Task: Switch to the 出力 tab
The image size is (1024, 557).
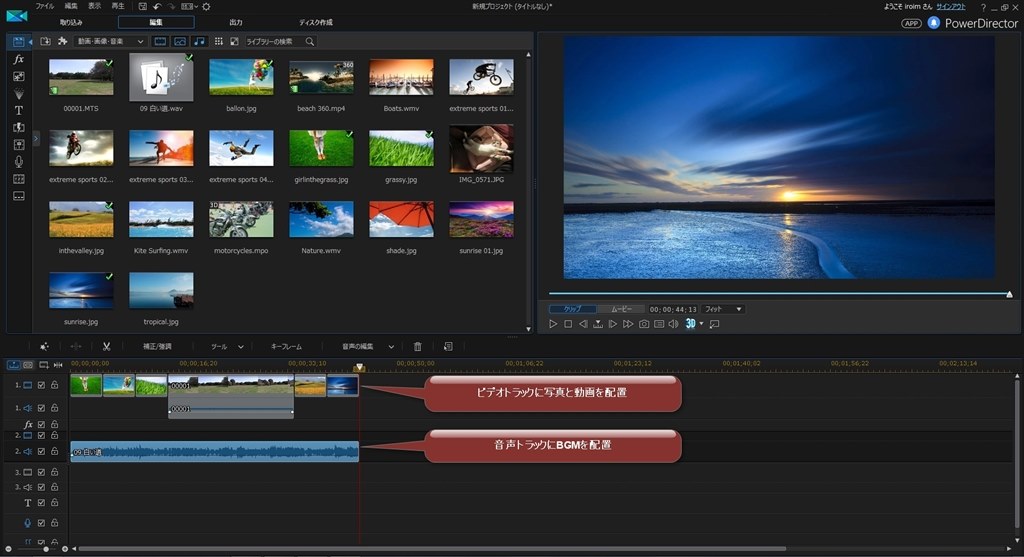Action: point(236,22)
